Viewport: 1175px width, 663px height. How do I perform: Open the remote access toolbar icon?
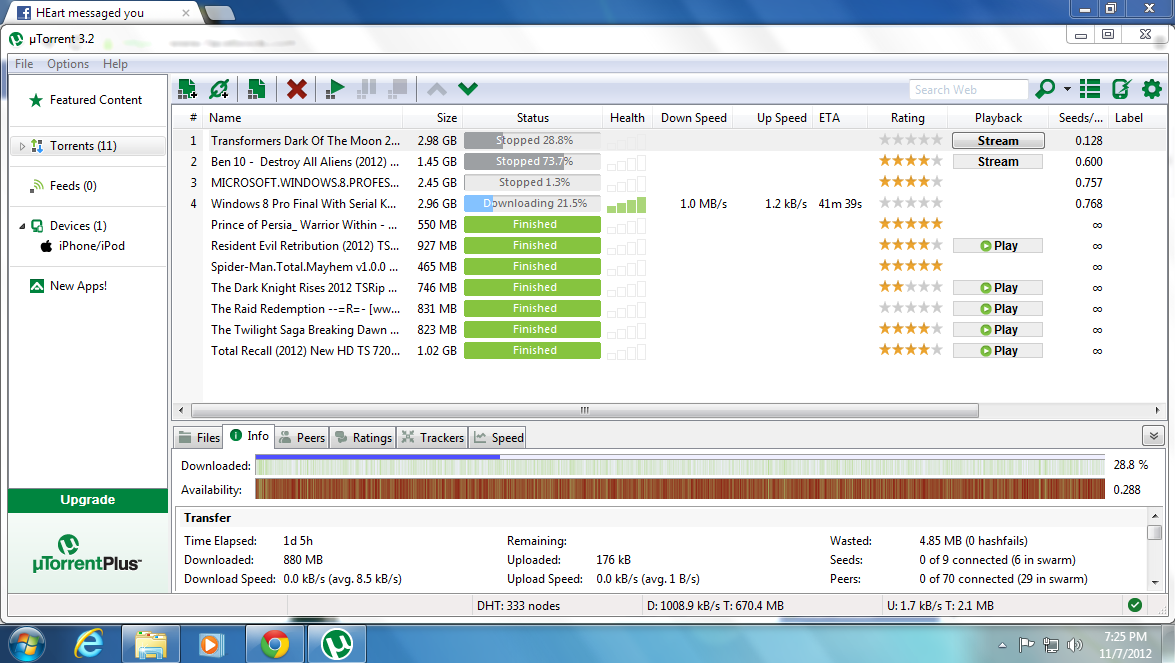pyautogui.click(x=1121, y=89)
